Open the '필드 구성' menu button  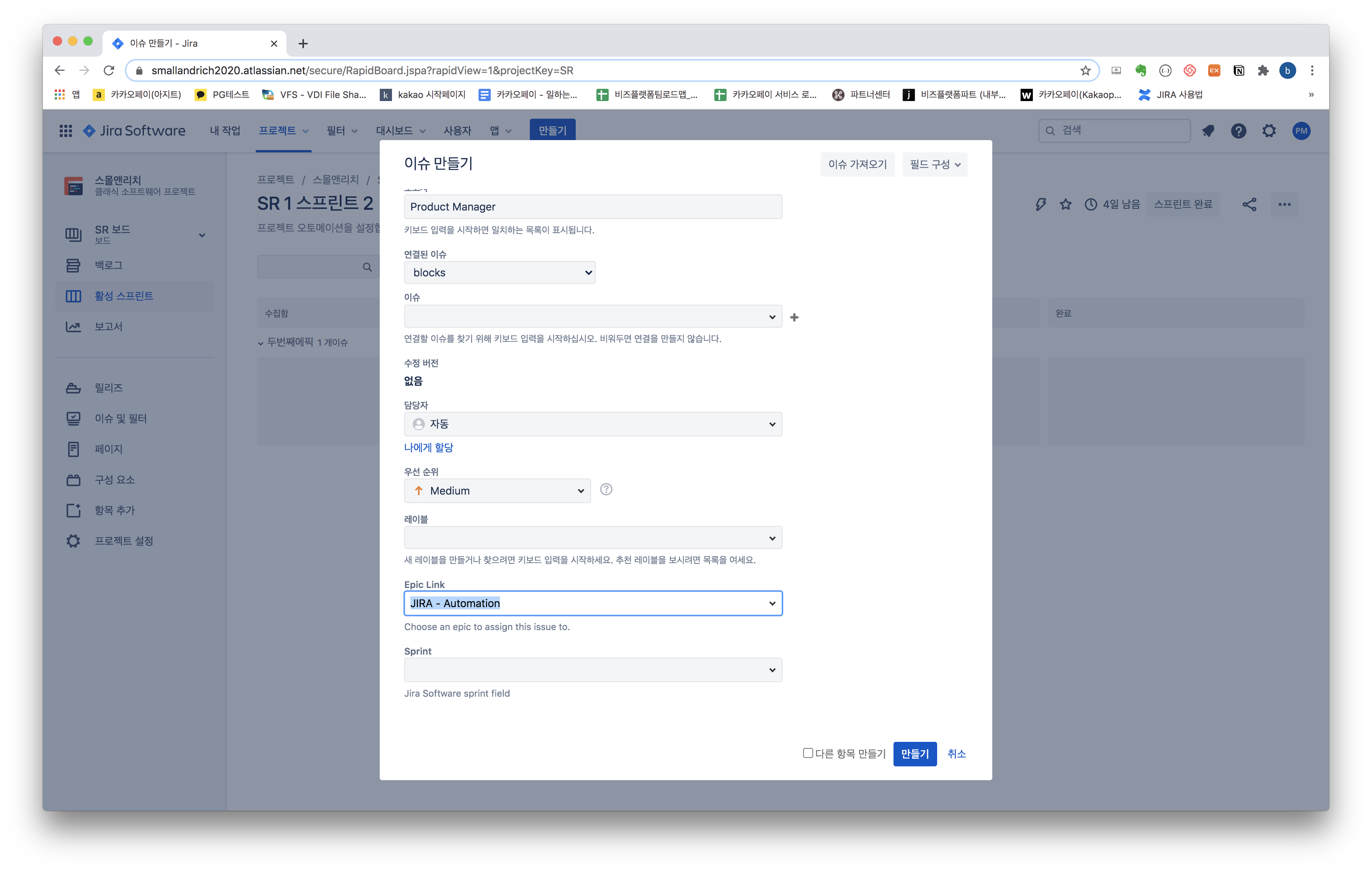point(934,165)
